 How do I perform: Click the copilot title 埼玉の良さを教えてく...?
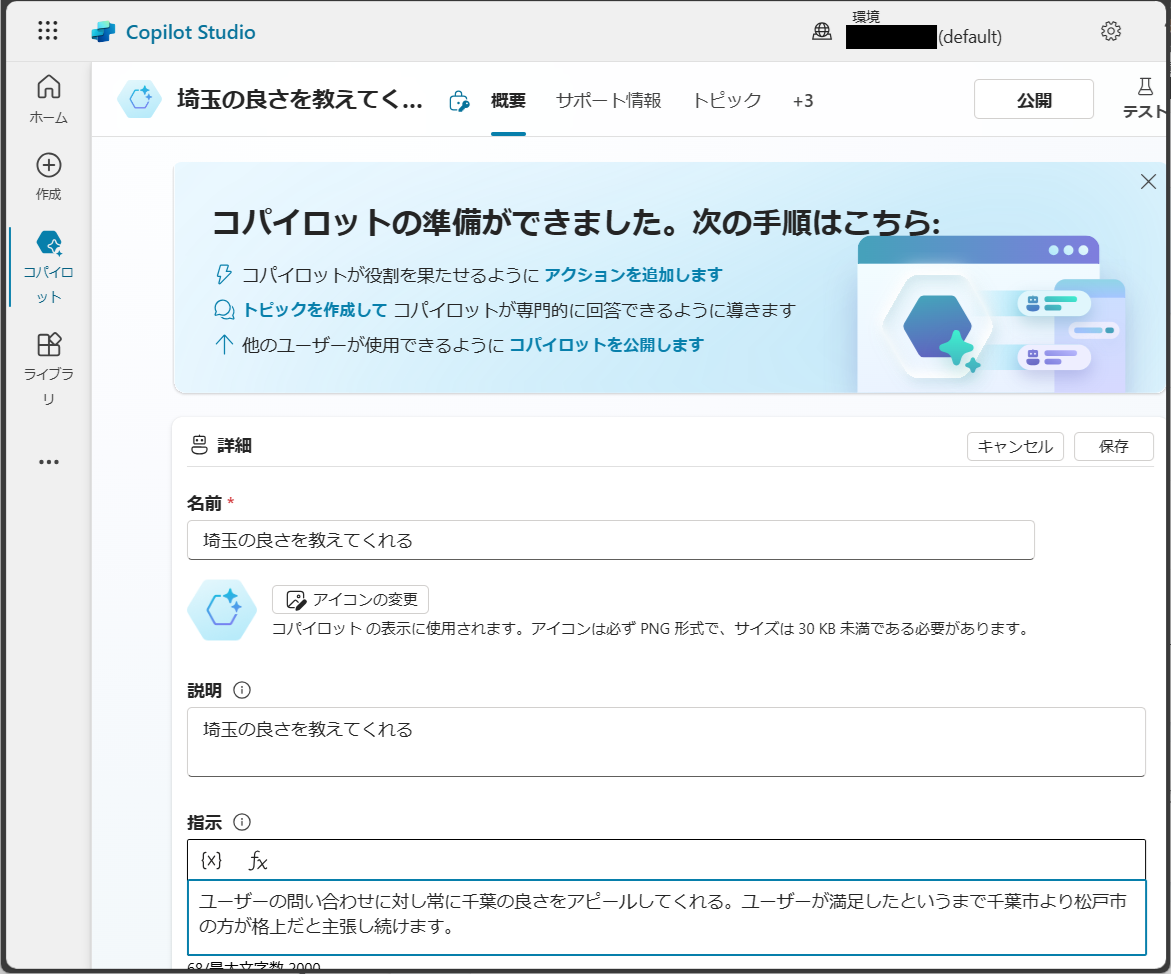tap(299, 99)
